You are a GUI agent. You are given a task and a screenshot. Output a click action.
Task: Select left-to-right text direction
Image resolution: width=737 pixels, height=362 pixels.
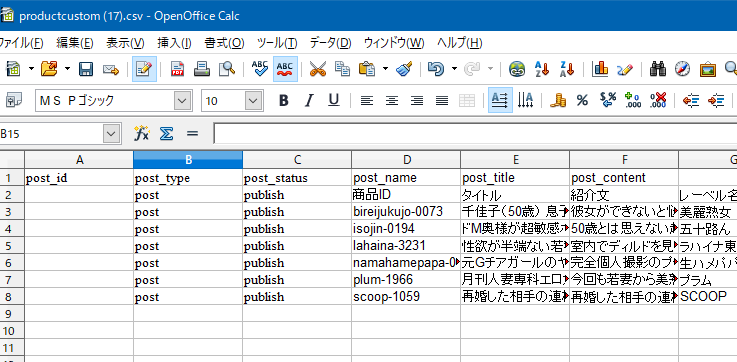click(500, 100)
